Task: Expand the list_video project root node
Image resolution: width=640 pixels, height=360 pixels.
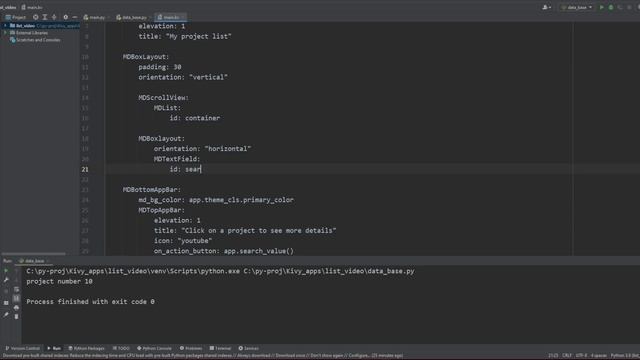Action: point(5,25)
